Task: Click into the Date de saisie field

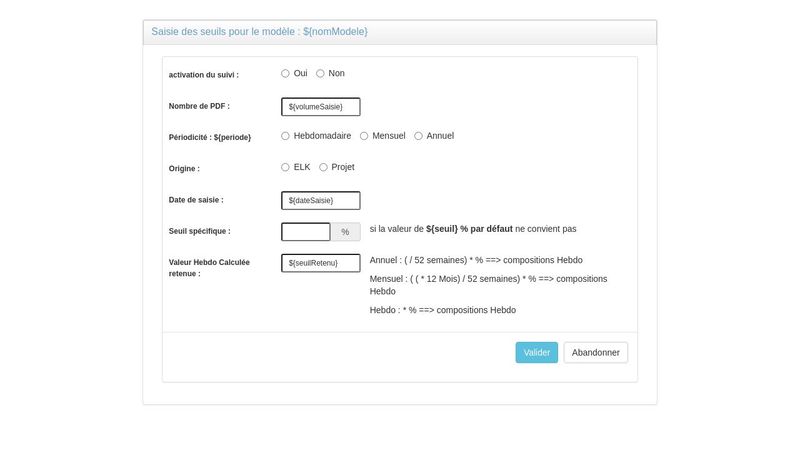Action: pyautogui.click(x=320, y=200)
